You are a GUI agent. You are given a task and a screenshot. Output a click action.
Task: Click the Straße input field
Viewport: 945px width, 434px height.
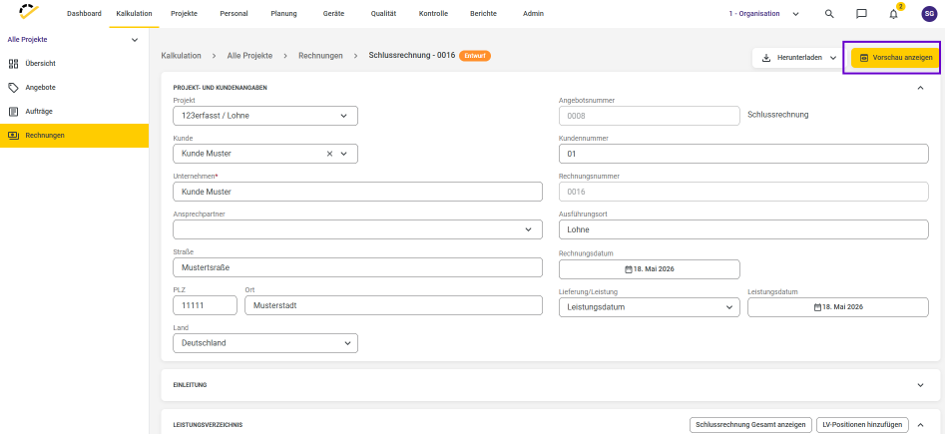(357, 268)
